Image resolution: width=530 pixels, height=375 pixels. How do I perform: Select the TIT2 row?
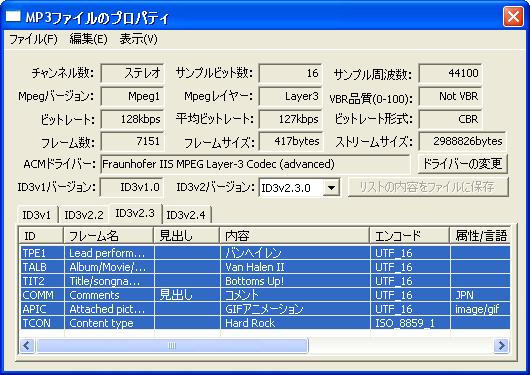[x=265, y=281]
